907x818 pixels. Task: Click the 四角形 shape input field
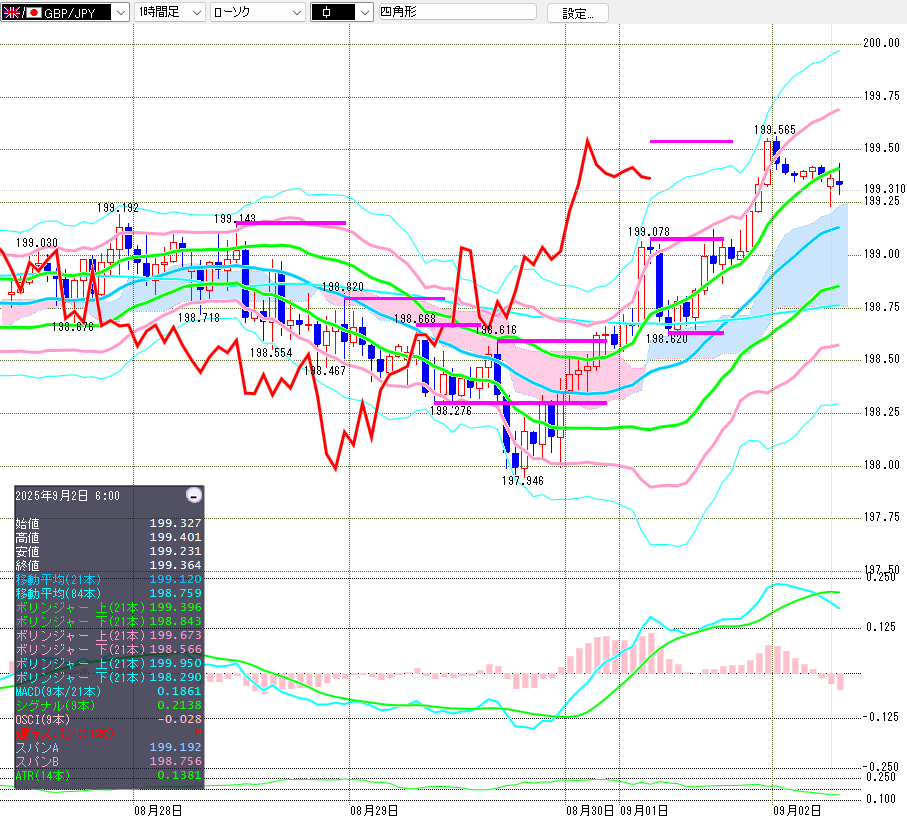pyautogui.click(x=458, y=12)
